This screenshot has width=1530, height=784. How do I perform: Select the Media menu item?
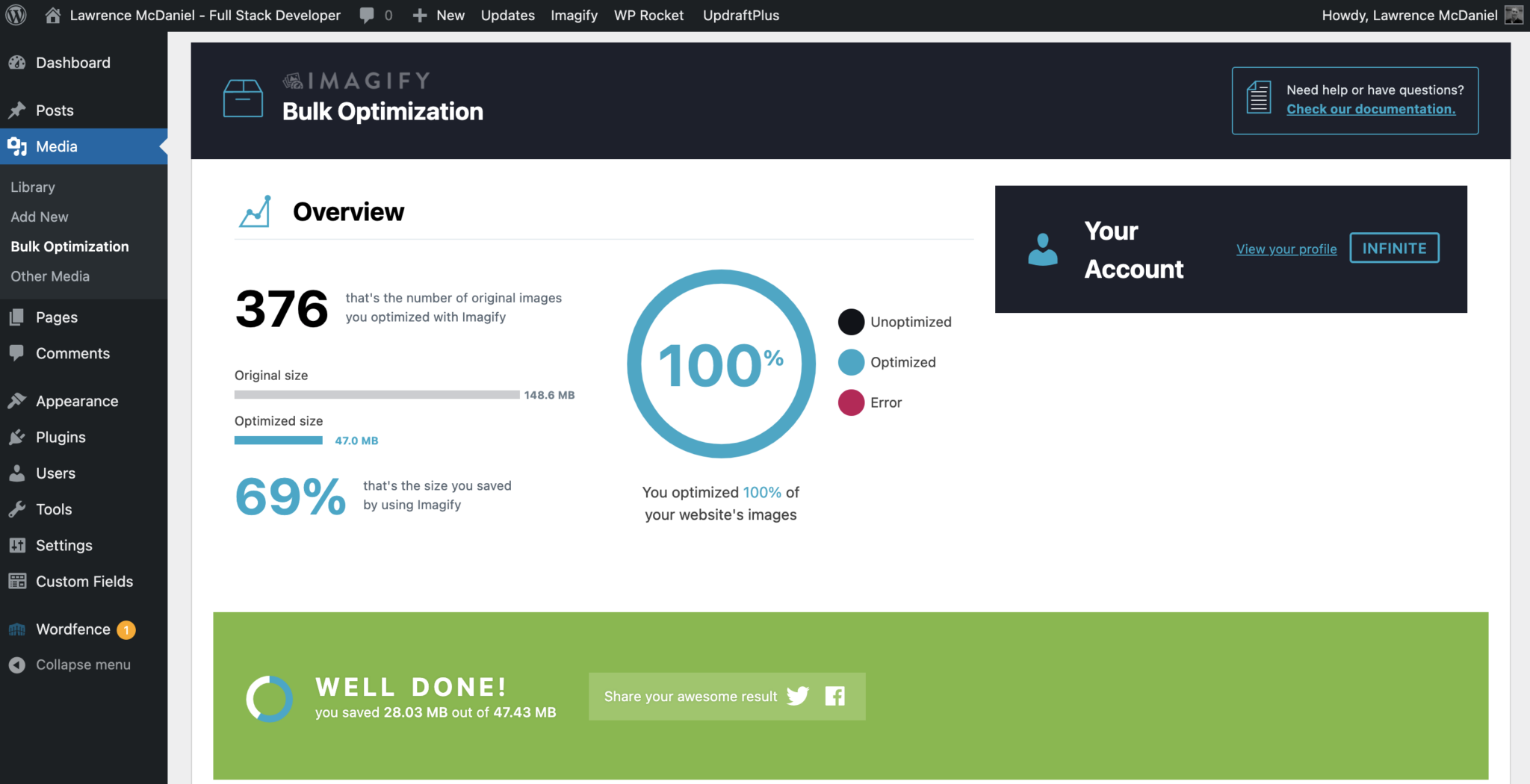pyautogui.click(x=57, y=146)
